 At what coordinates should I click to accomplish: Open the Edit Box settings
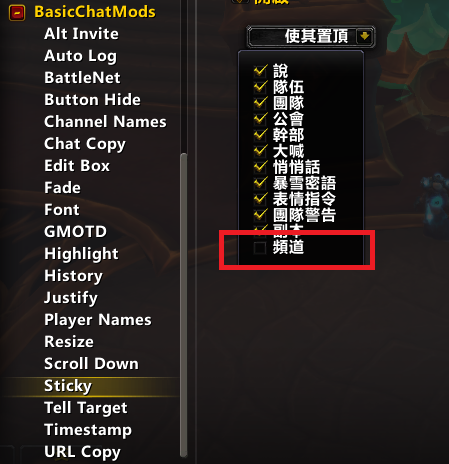77,166
